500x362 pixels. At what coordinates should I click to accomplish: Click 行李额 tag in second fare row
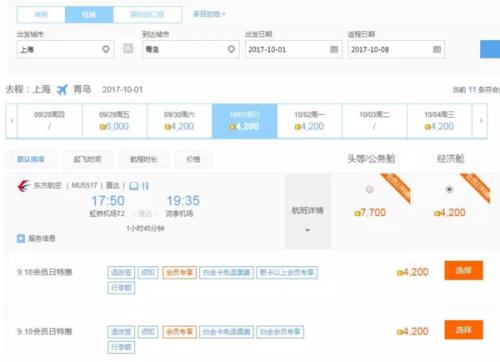point(121,347)
